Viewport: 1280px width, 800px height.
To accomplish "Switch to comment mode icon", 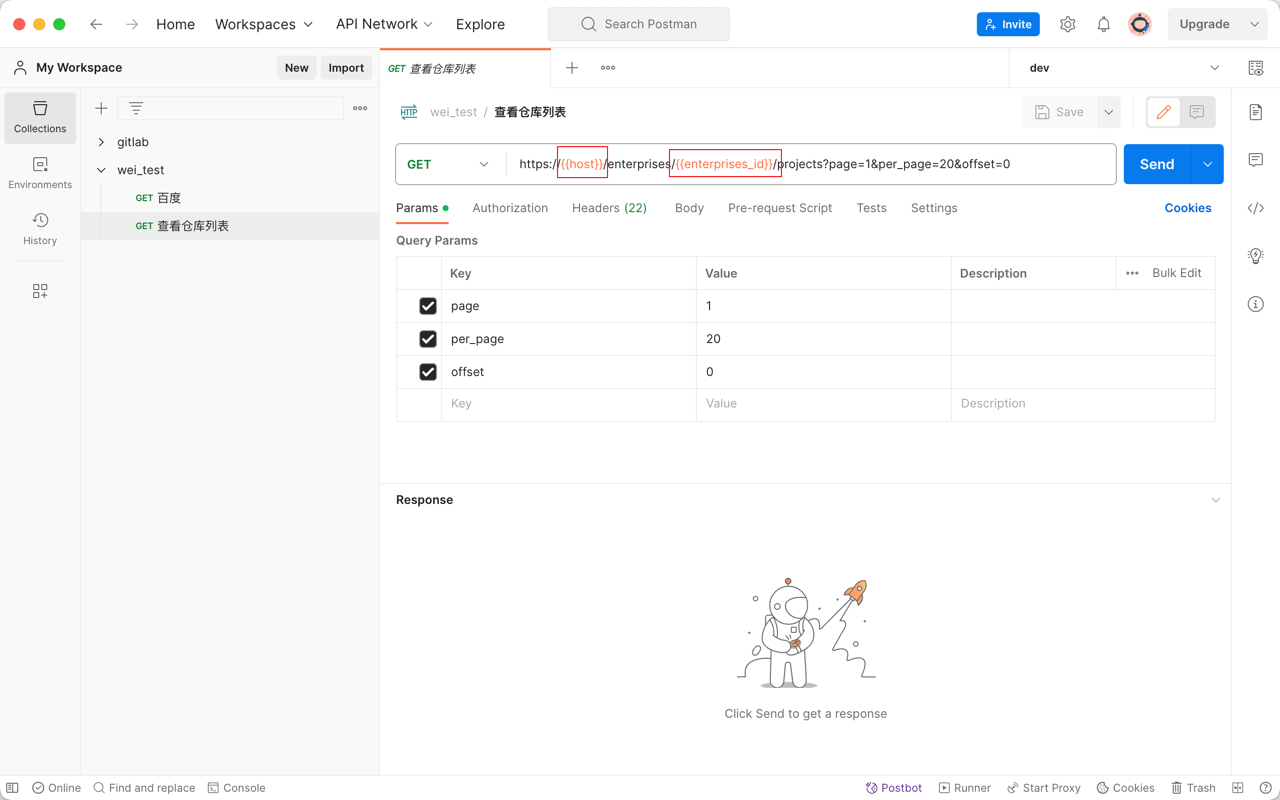I will pos(1197,112).
